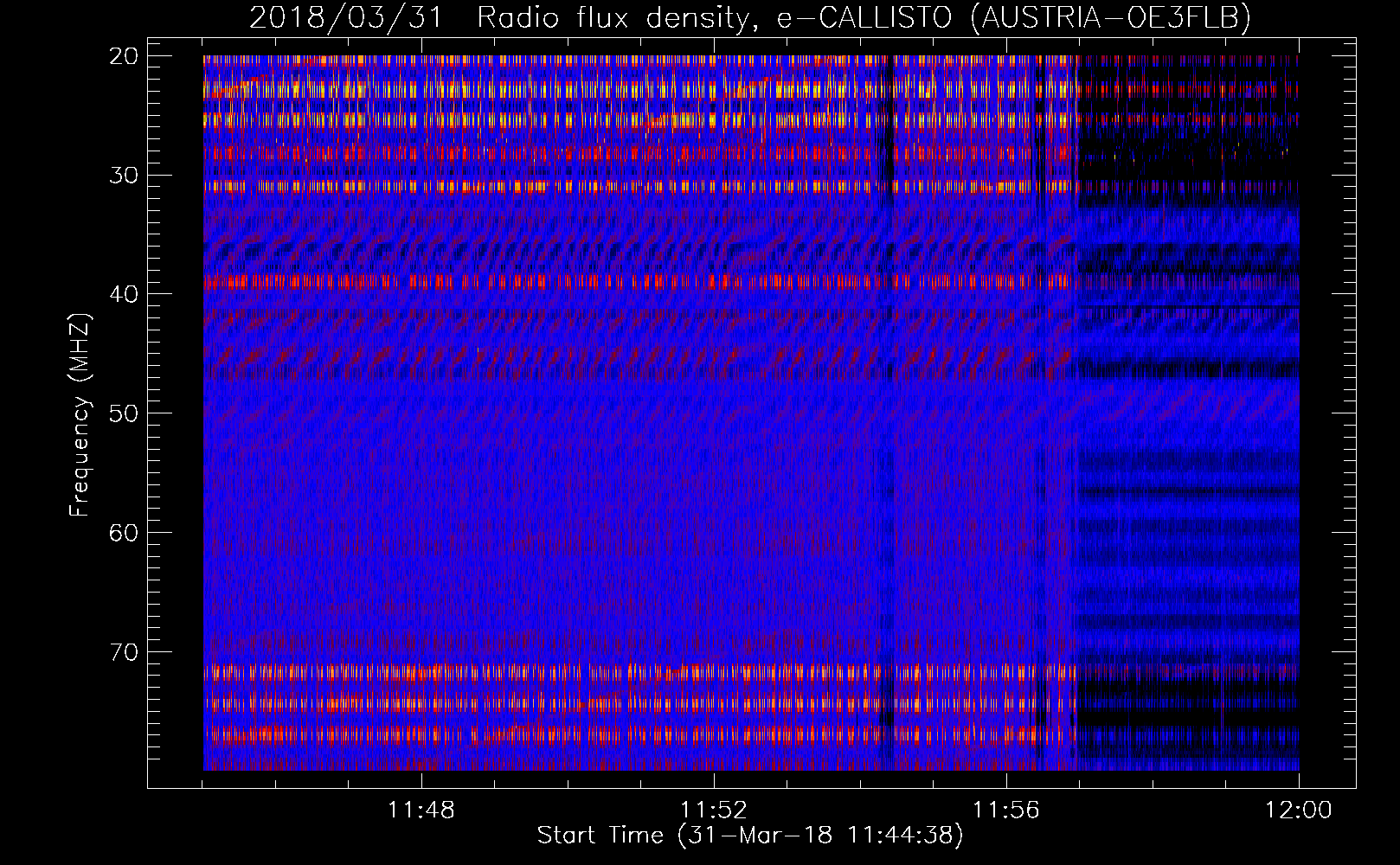Click the 40 frequency tick label
Image resolution: width=1400 pixels, height=865 pixels.
124,294
